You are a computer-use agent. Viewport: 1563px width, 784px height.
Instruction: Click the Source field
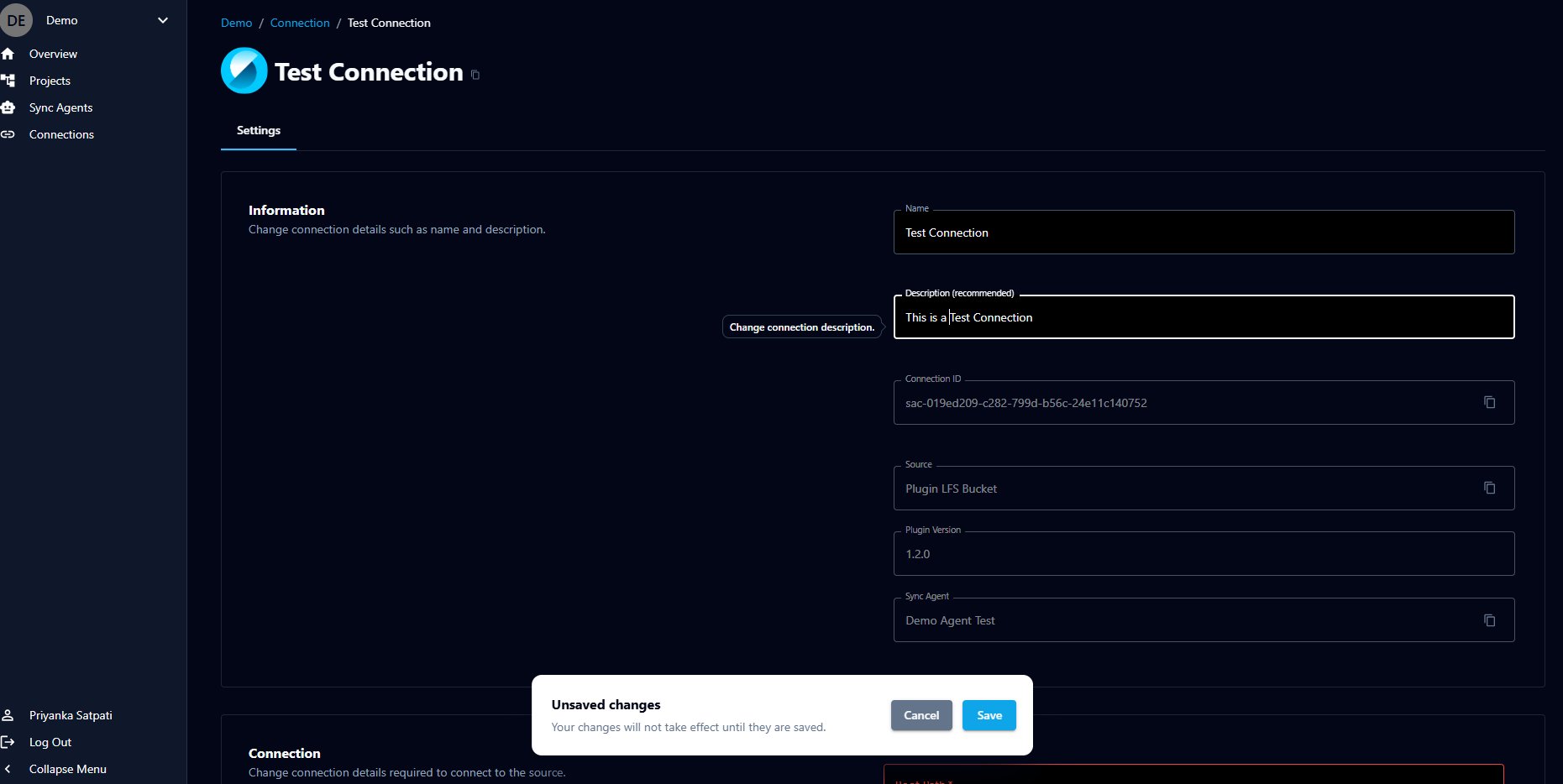pyautogui.click(x=1204, y=489)
